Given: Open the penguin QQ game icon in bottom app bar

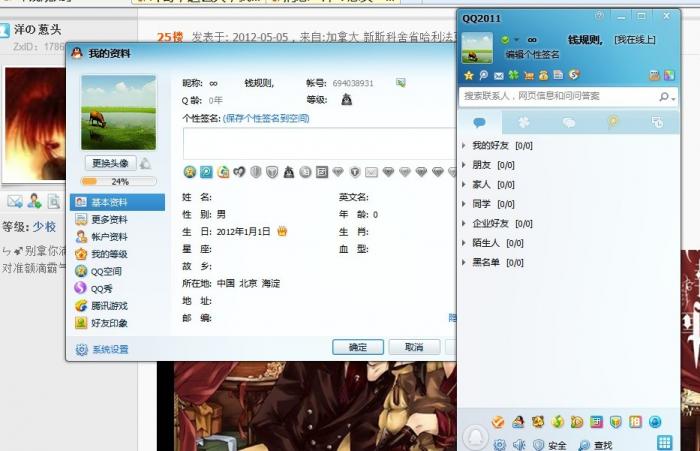Looking at the screenshot, I should [518, 422].
